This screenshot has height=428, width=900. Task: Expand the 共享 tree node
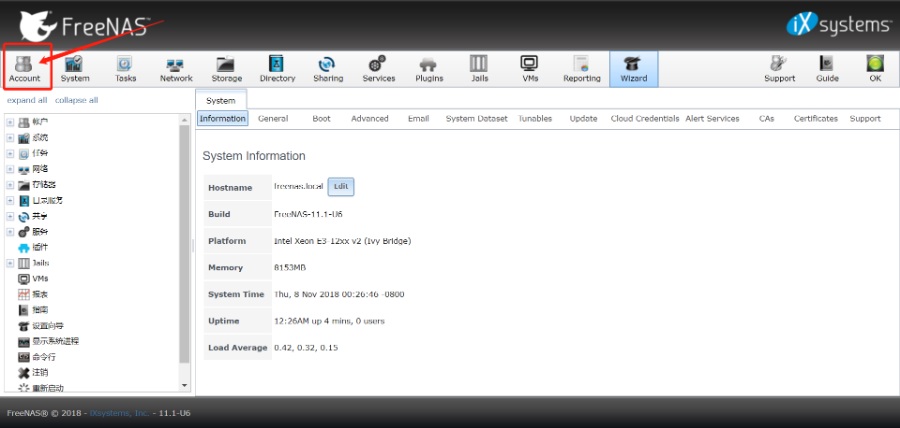click(10, 216)
